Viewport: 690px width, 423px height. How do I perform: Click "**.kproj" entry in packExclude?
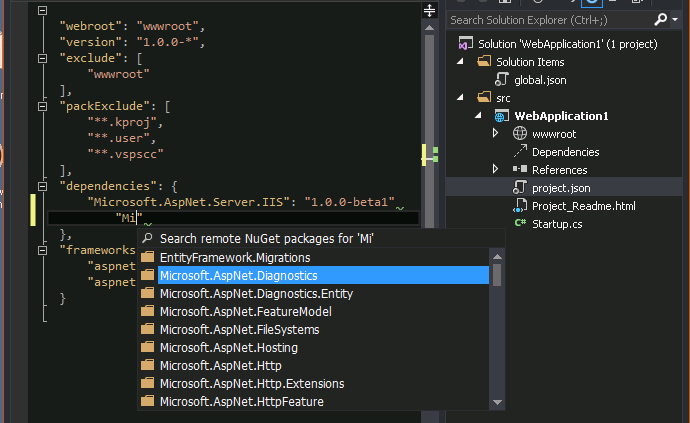pyautogui.click(x=122, y=122)
